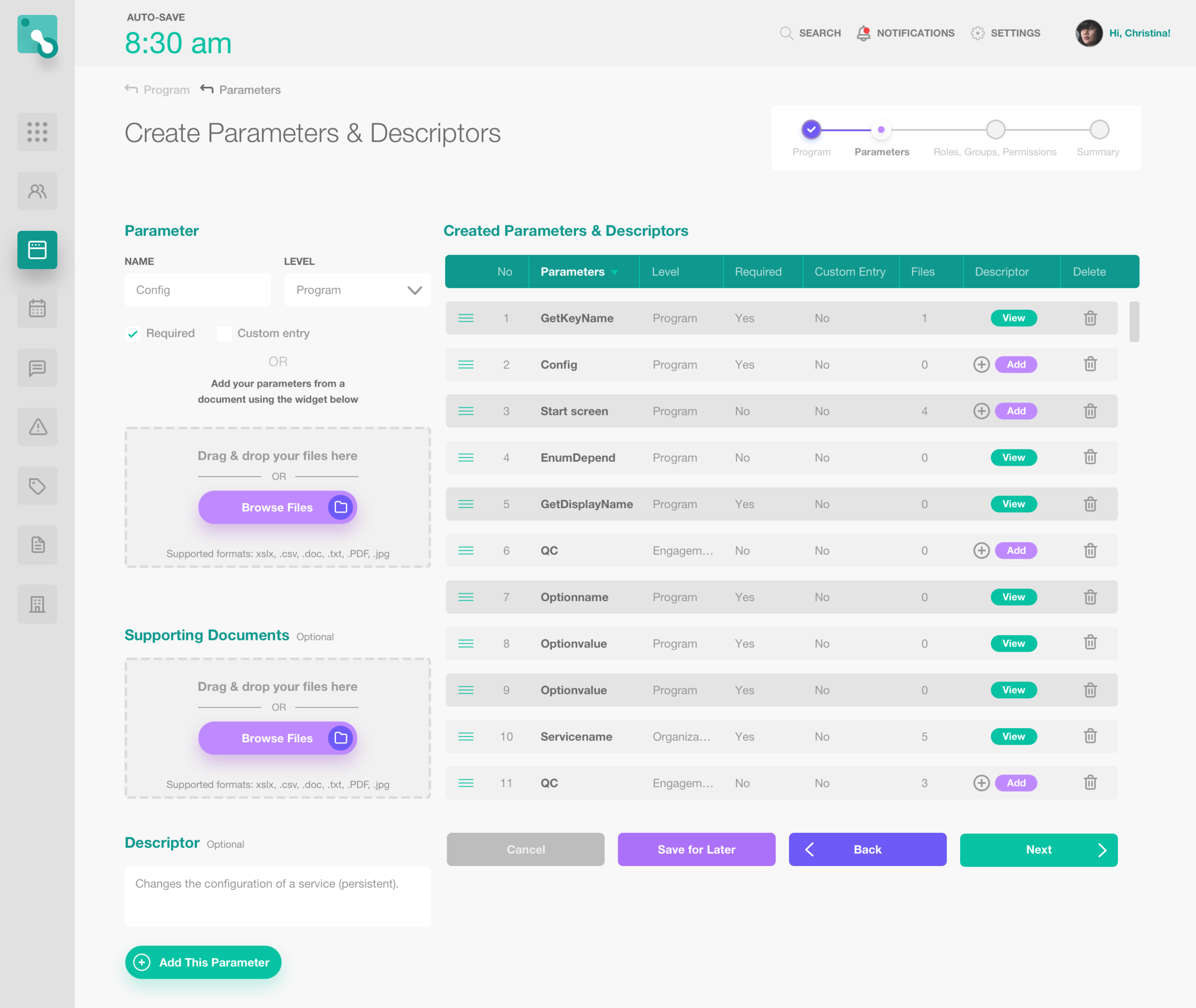
Task: Open the settings gear icon
Action: (978, 33)
